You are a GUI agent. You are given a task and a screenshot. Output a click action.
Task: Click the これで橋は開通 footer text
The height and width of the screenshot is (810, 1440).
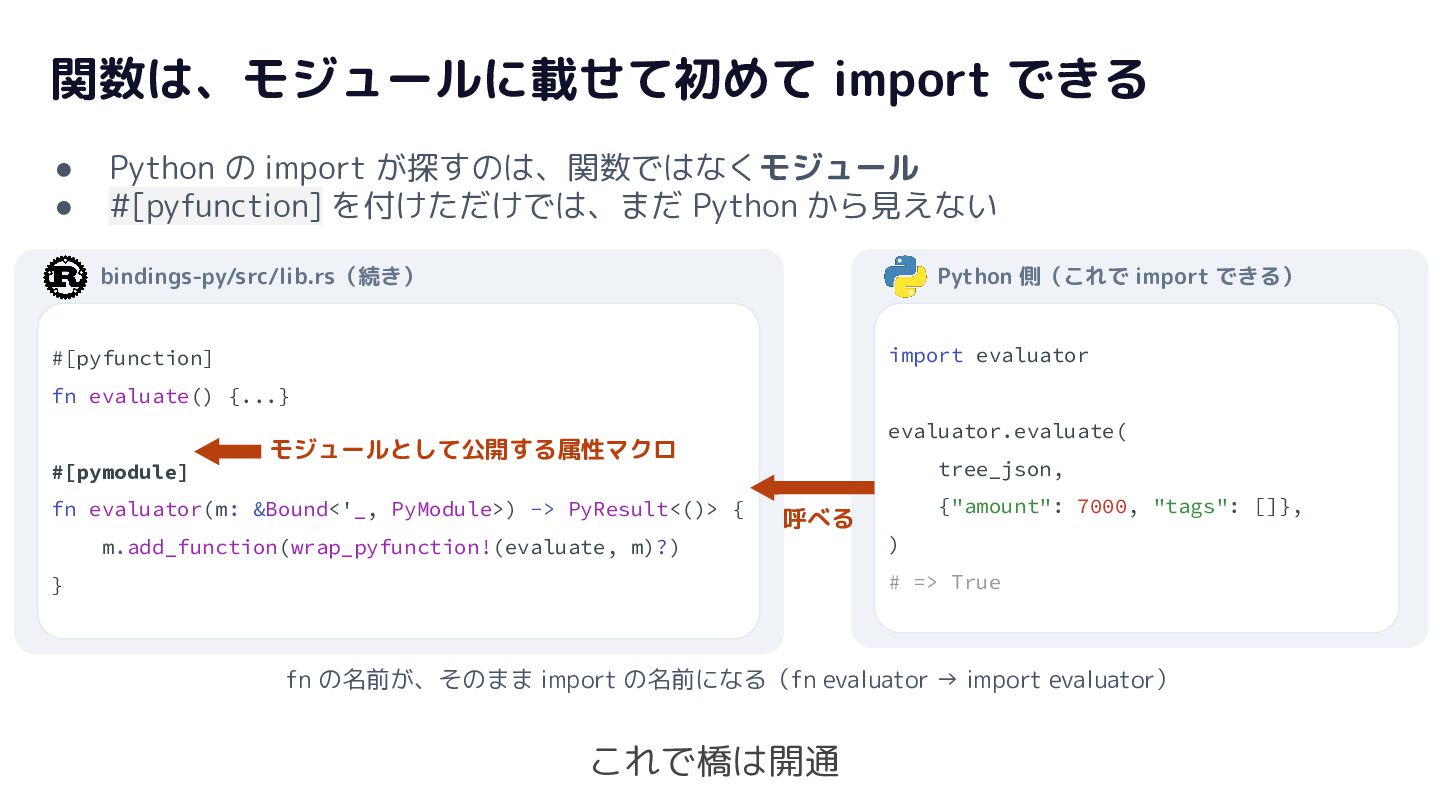[714, 762]
